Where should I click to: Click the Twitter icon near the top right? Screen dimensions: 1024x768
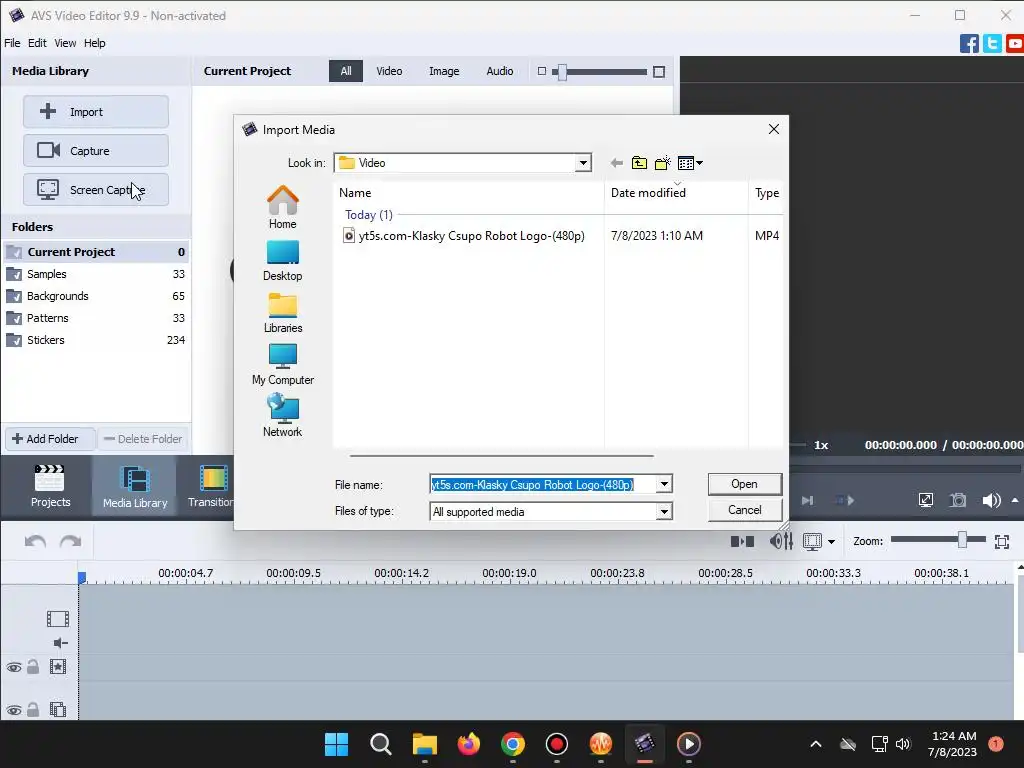[x=992, y=43]
